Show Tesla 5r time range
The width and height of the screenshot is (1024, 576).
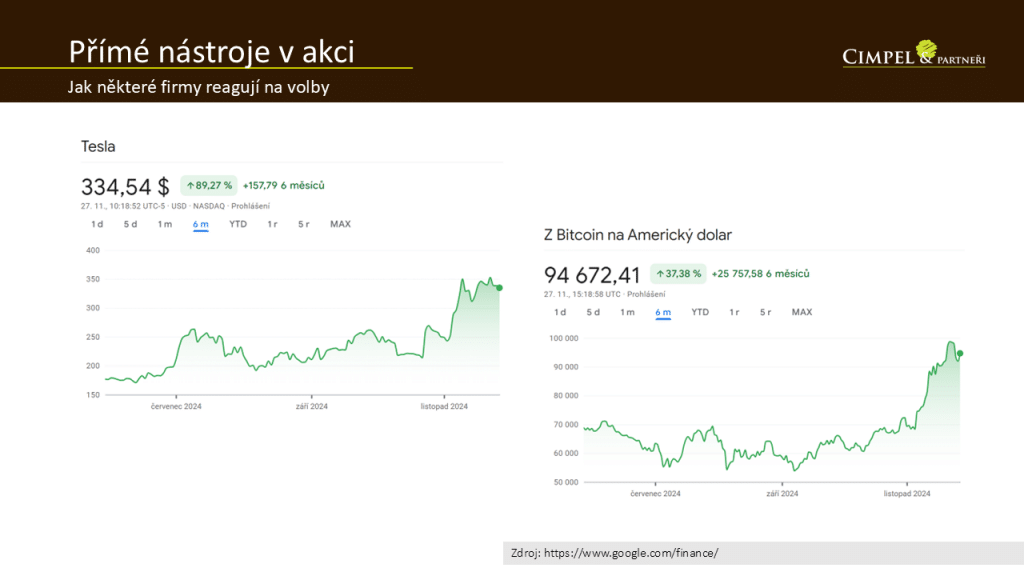pos(303,224)
